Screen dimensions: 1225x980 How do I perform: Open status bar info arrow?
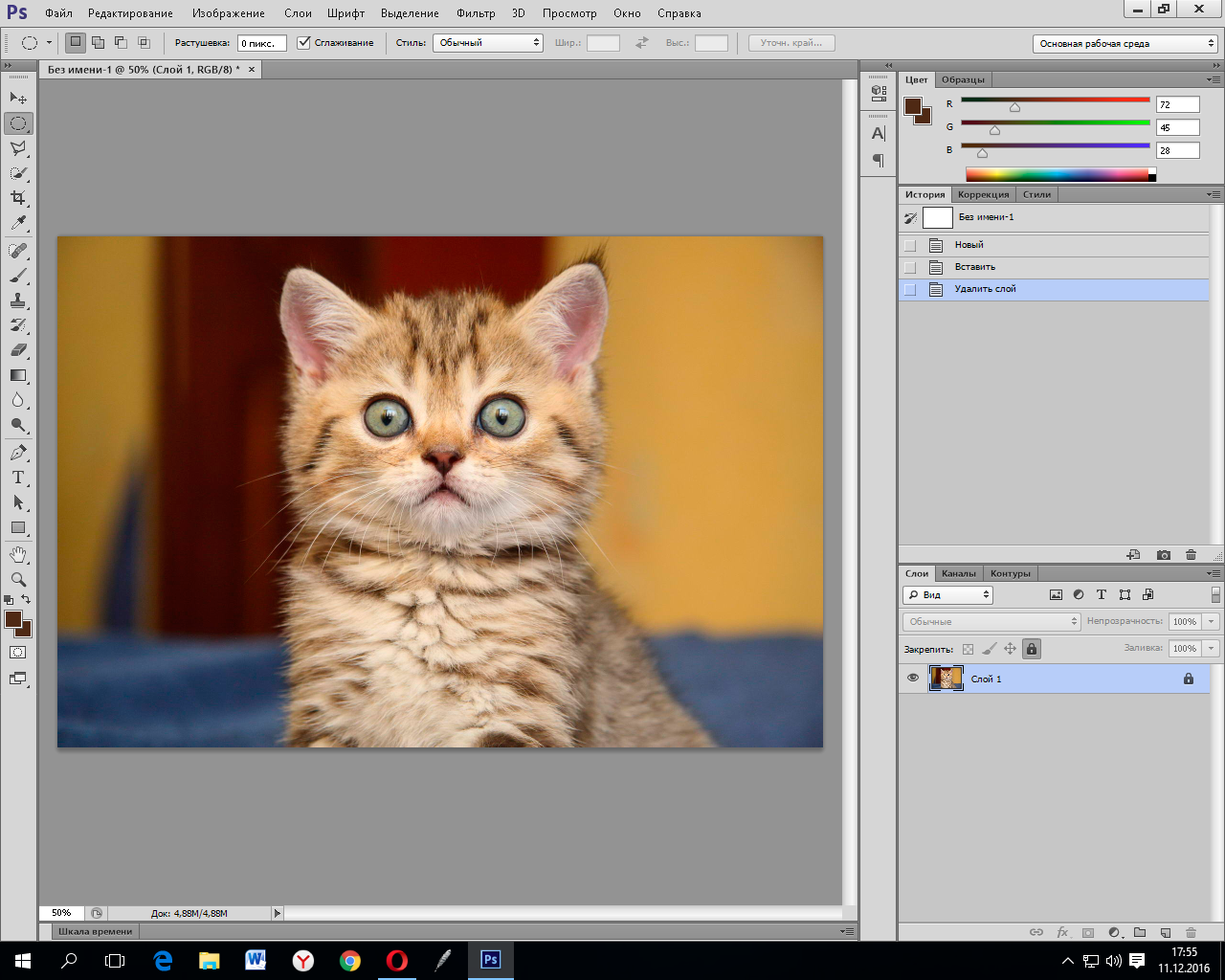tap(278, 913)
